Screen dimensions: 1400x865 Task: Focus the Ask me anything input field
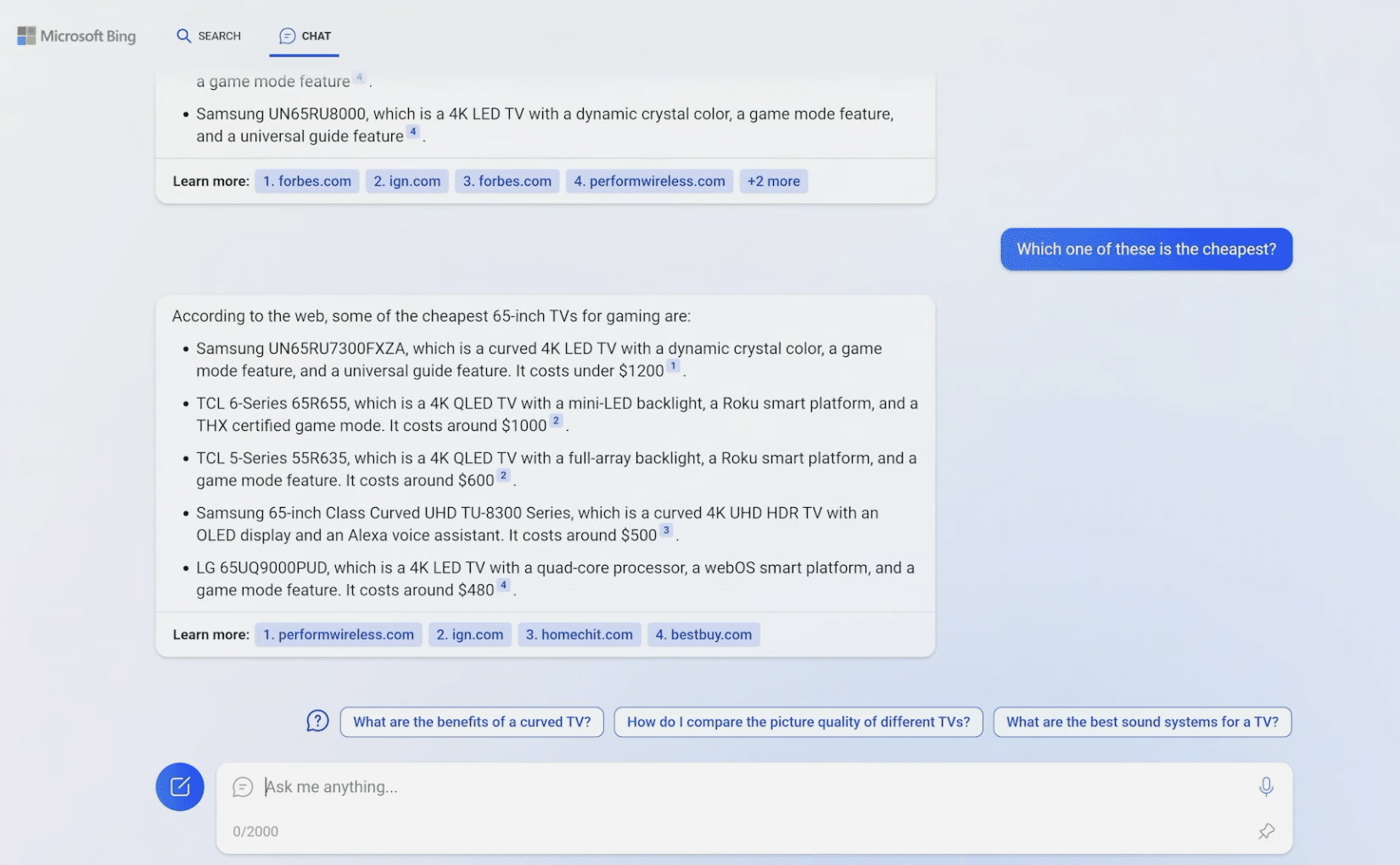point(755,787)
